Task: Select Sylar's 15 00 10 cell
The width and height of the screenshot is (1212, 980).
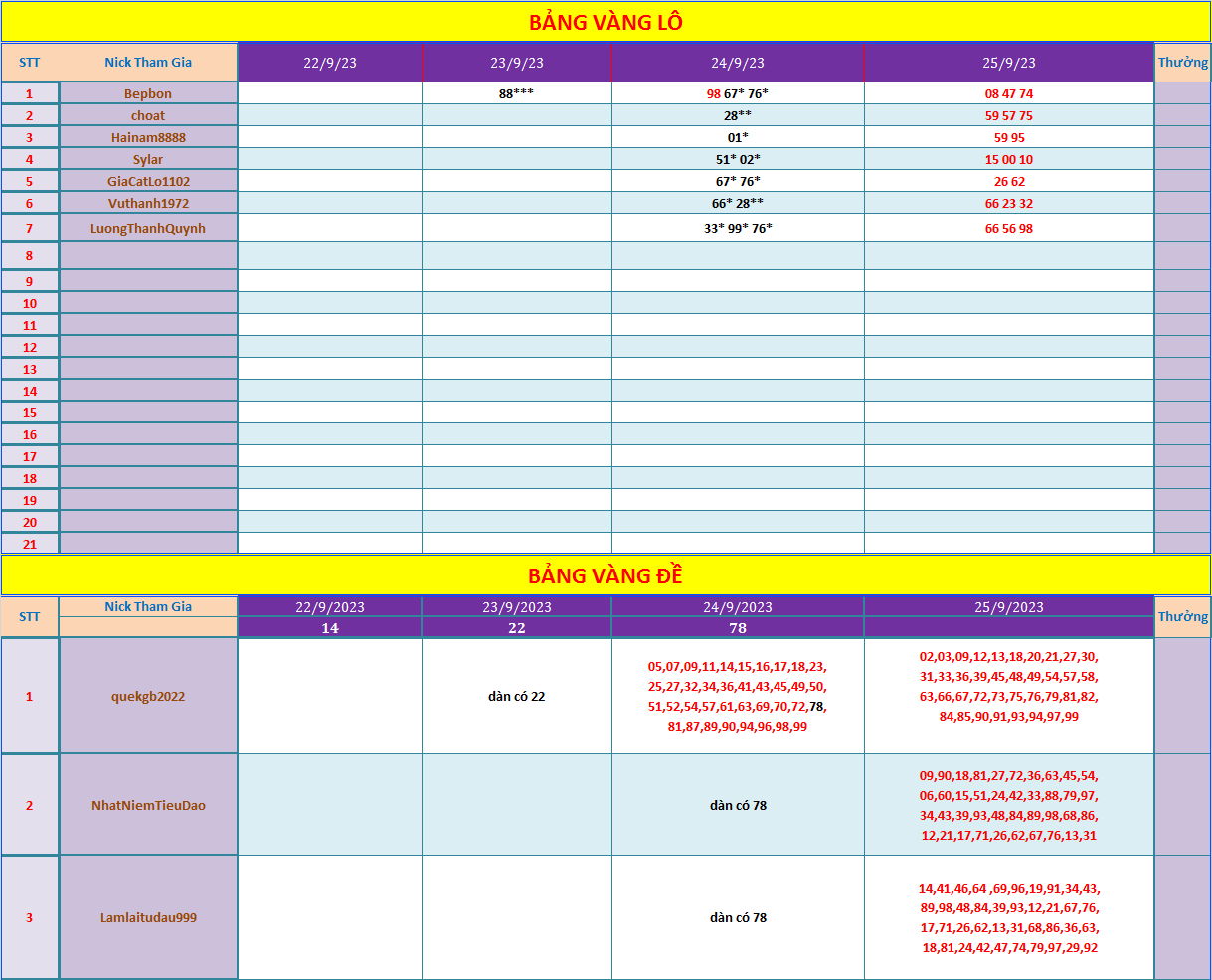Action: click(x=1009, y=159)
